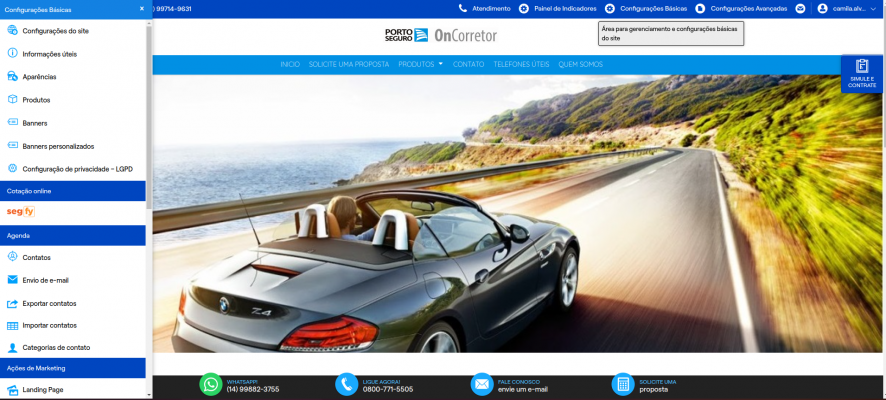
Task: Click the envelope messages icon in top bar
Action: tap(800, 8)
